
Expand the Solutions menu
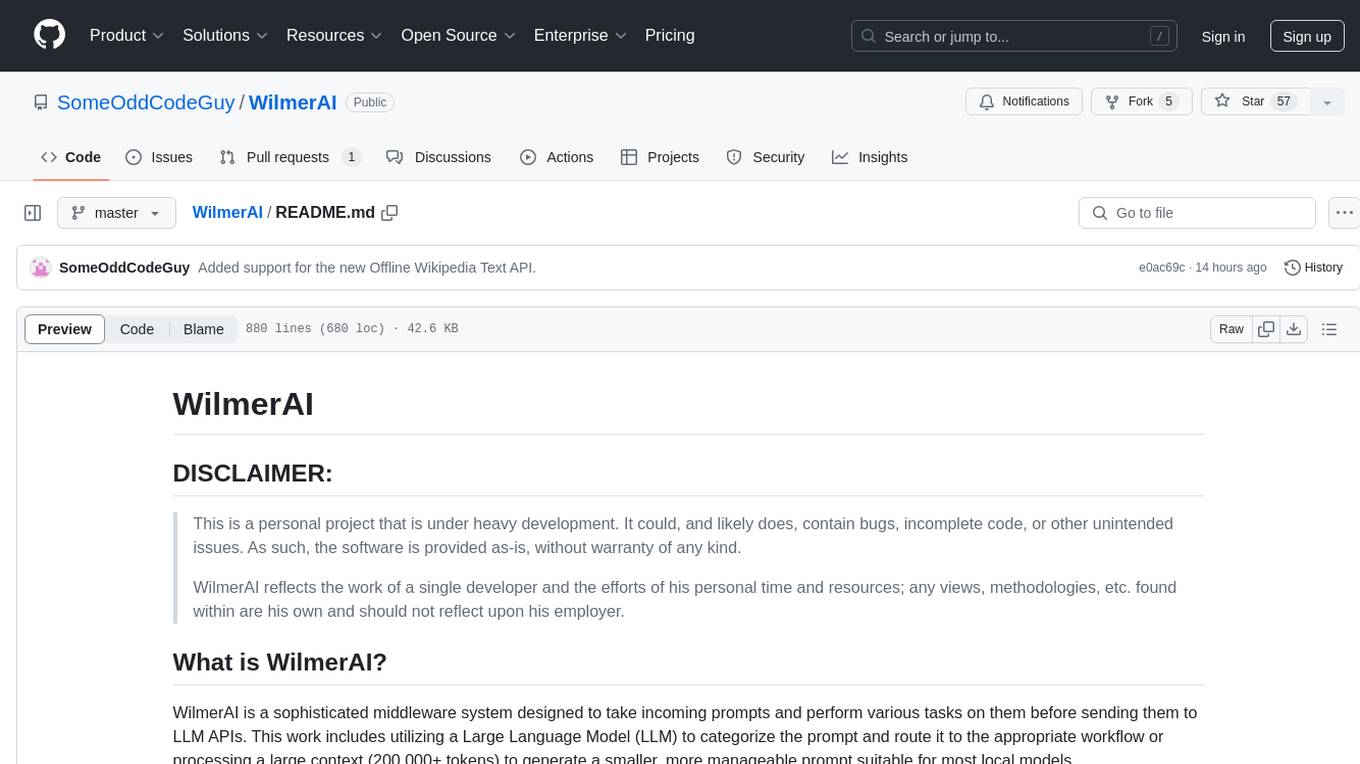pos(225,35)
